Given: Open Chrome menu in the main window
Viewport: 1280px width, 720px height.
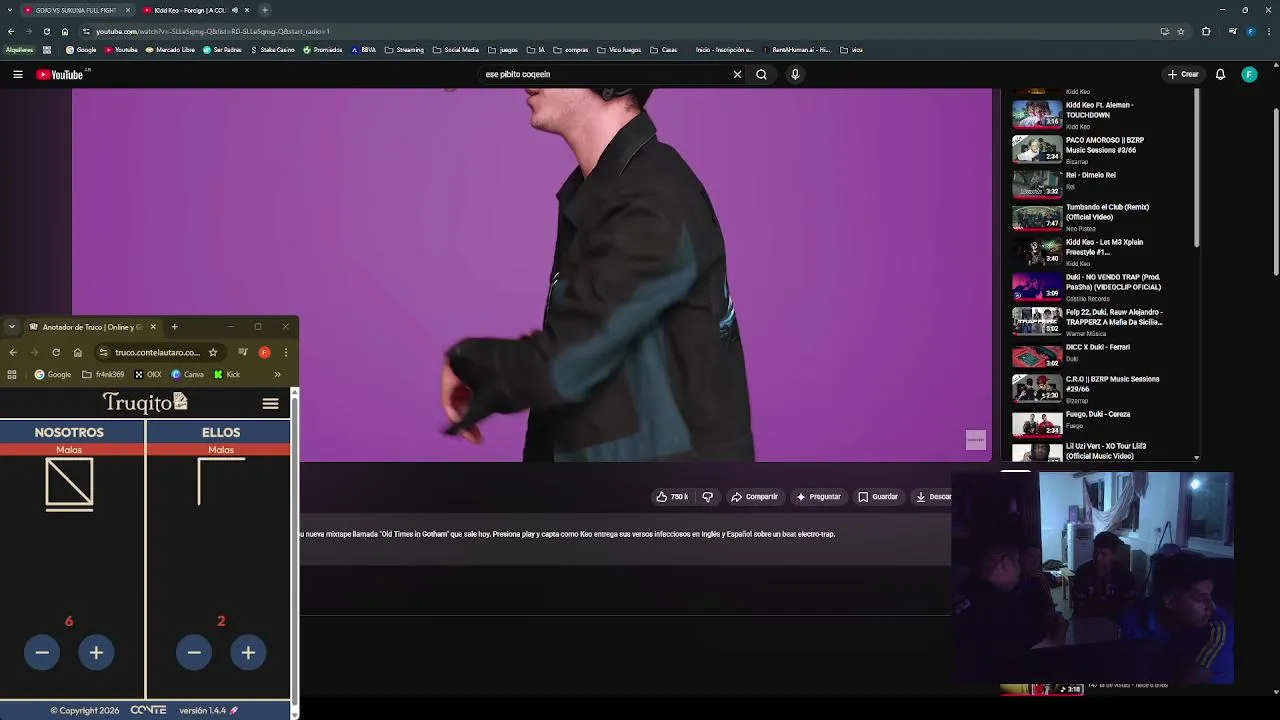Looking at the screenshot, I should pos(1268,31).
